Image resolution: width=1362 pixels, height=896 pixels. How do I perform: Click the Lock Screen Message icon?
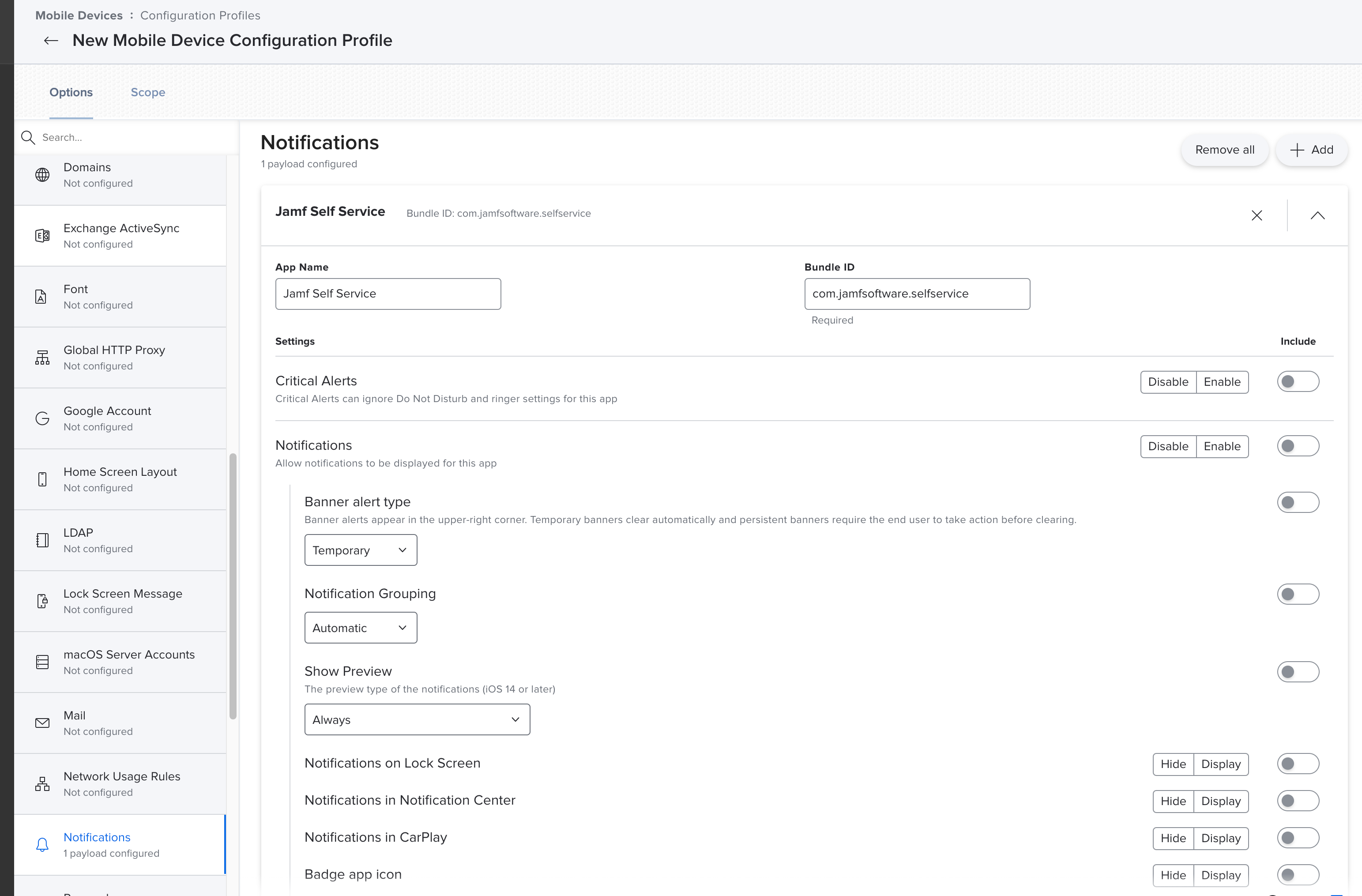(42, 601)
